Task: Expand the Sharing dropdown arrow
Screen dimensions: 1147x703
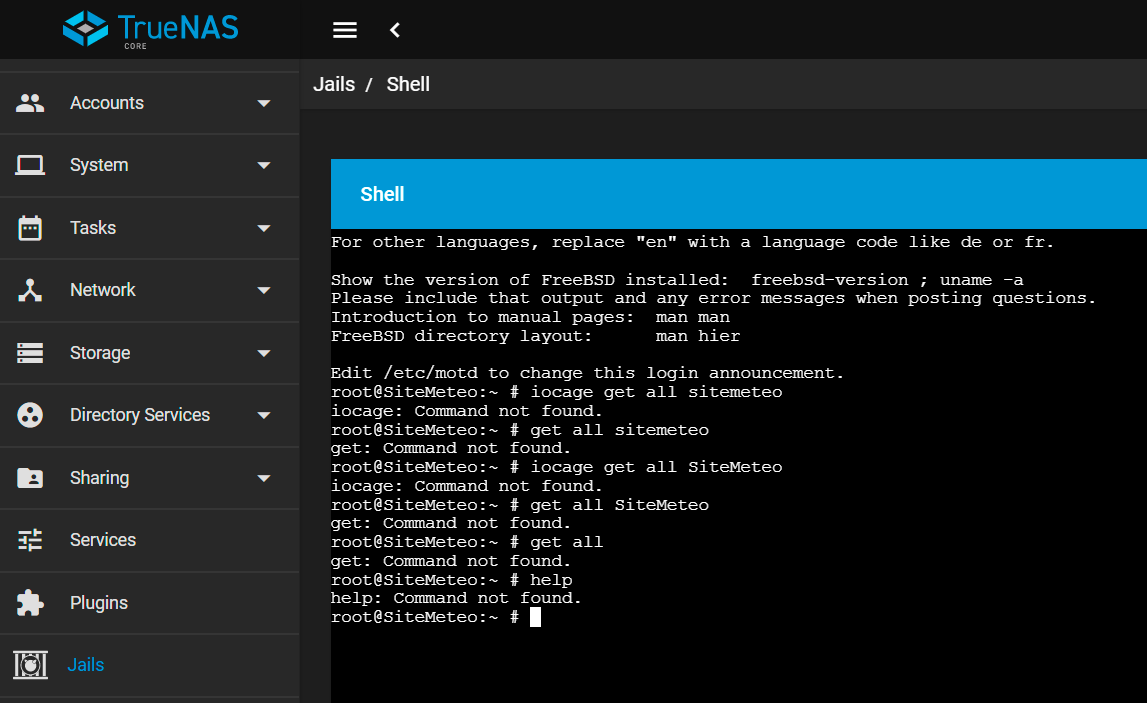Action: point(264,478)
